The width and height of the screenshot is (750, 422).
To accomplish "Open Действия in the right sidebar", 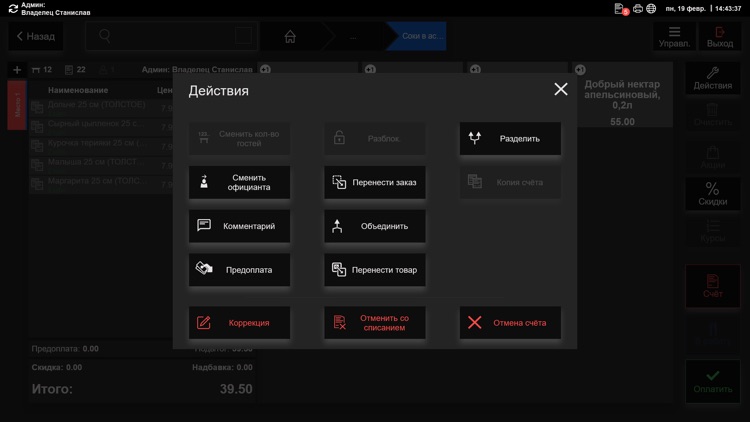I will [x=713, y=78].
